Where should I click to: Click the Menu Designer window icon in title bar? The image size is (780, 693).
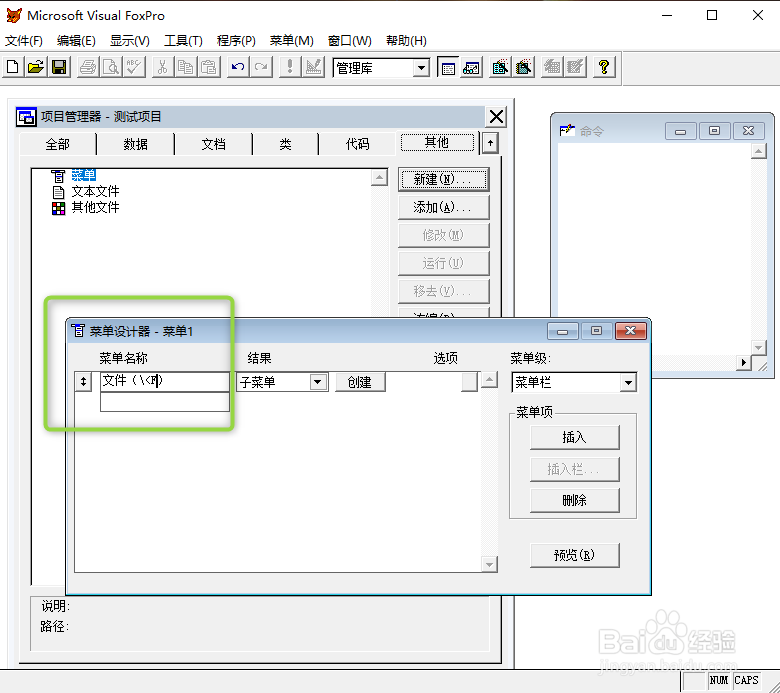coord(78,330)
